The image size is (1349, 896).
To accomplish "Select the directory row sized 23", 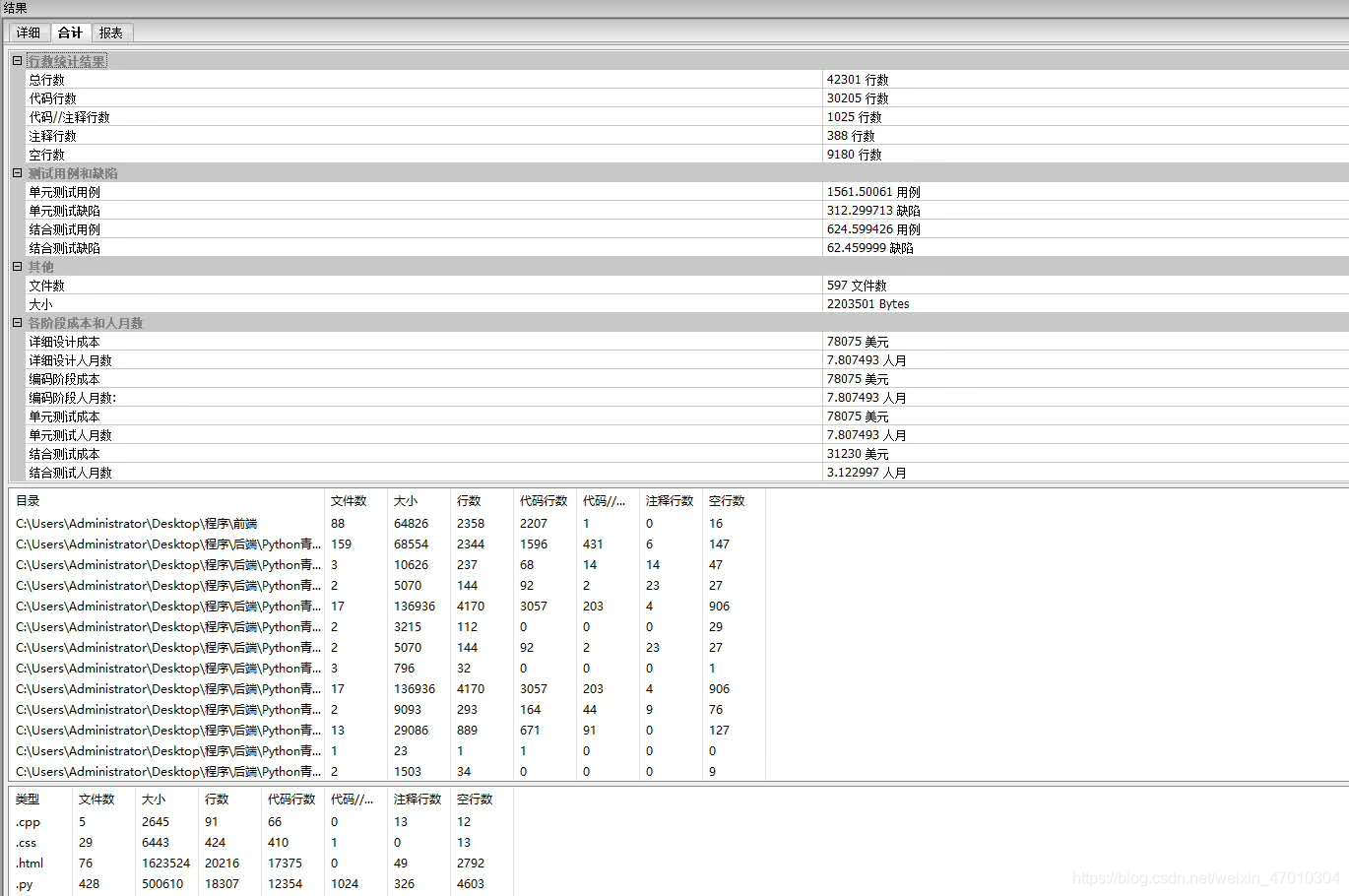I will [387, 751].
